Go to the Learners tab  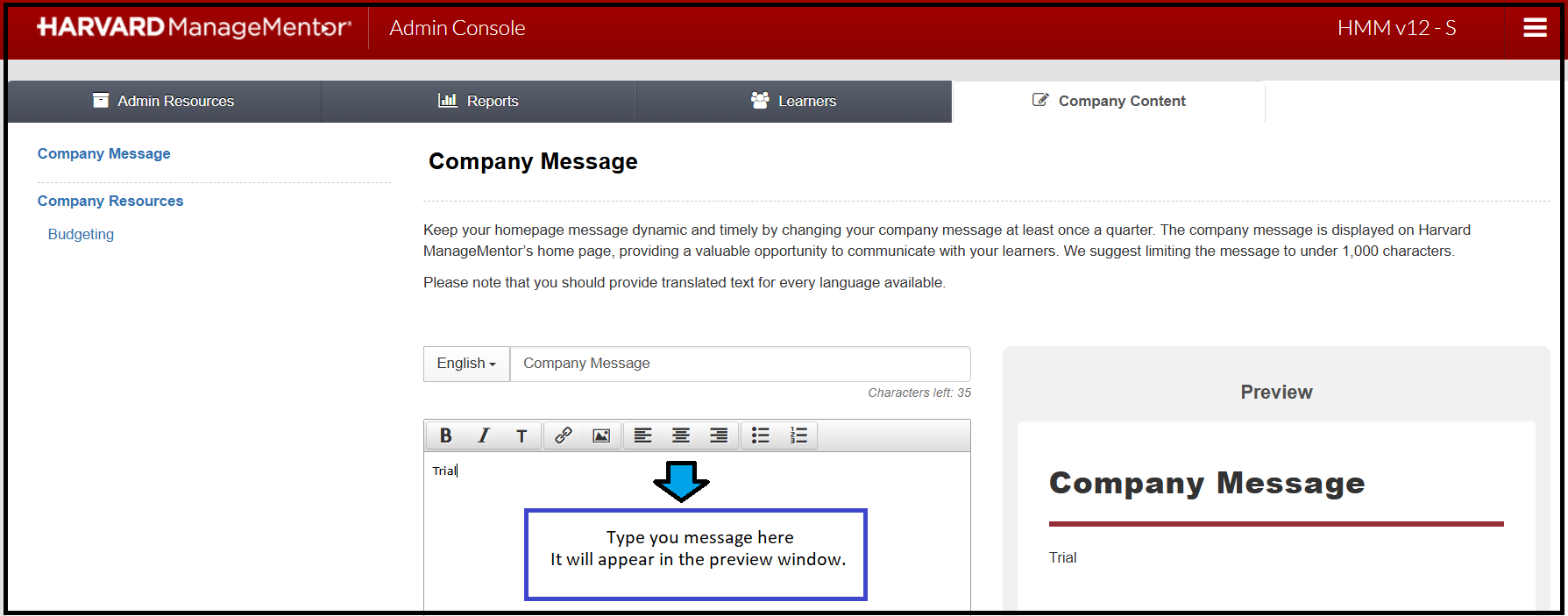tap(794, 102)
